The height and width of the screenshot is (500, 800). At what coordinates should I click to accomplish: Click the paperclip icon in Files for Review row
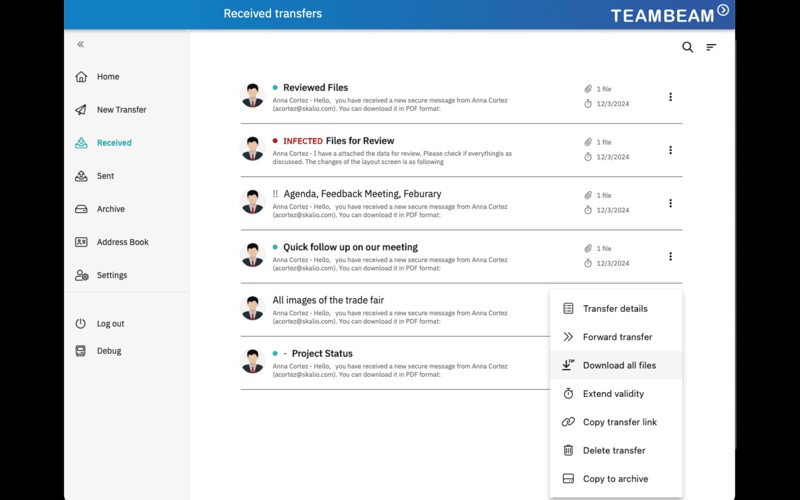[588, 142]
